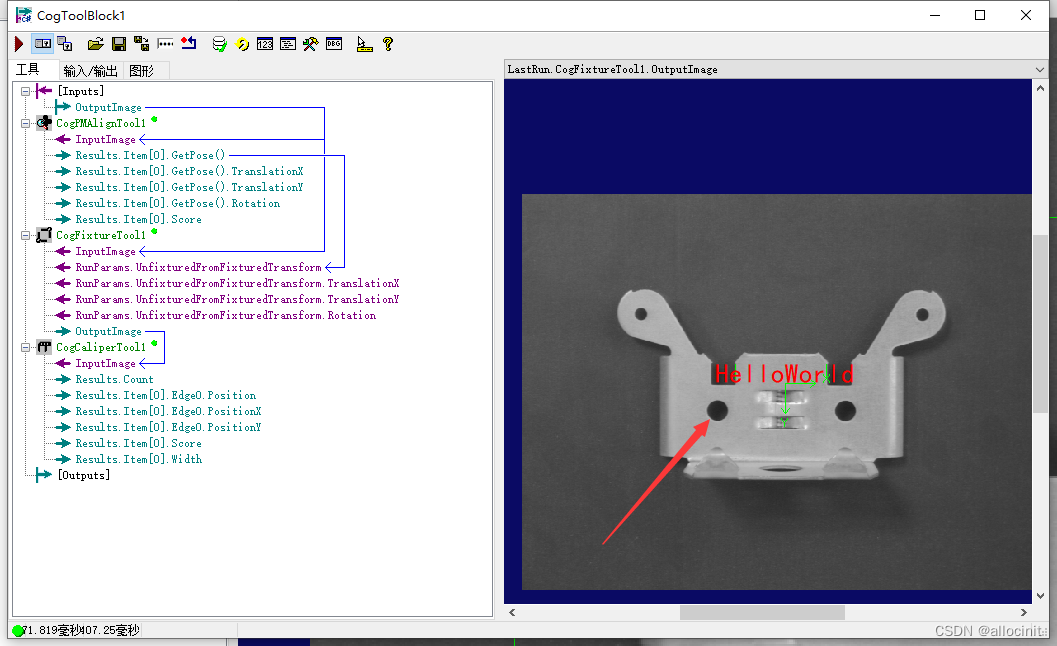Select RunParams.UnfixturedFromFixturedTransform row
The height and width of the screenshot is (646, 1057).
198,268
